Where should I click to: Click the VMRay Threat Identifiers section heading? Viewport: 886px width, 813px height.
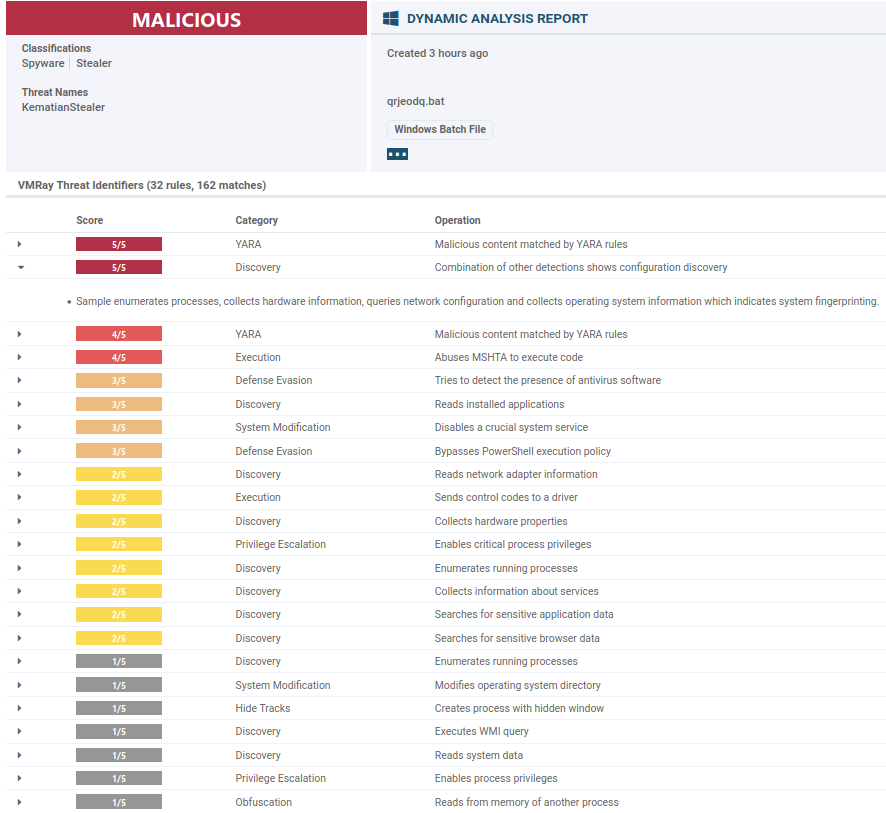pos(142,185)
